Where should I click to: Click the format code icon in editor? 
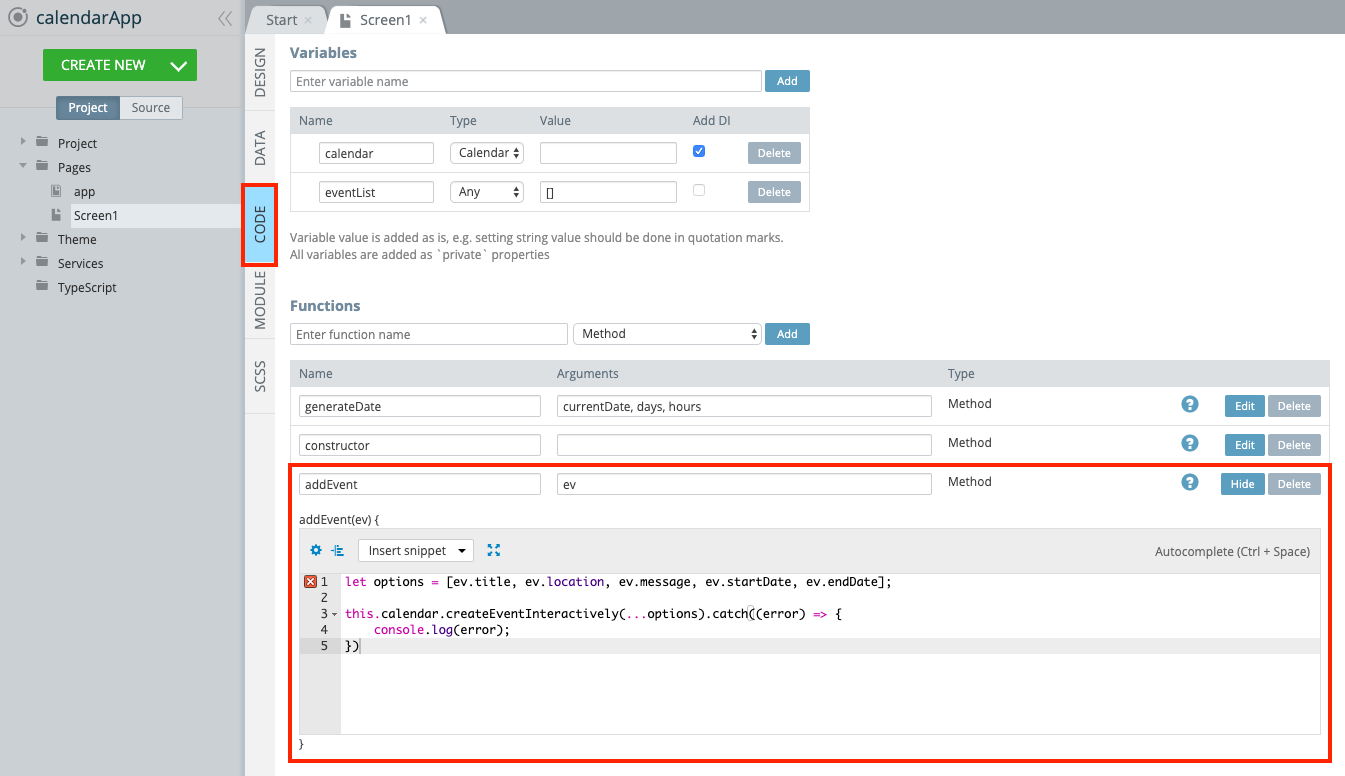(337, 550)
